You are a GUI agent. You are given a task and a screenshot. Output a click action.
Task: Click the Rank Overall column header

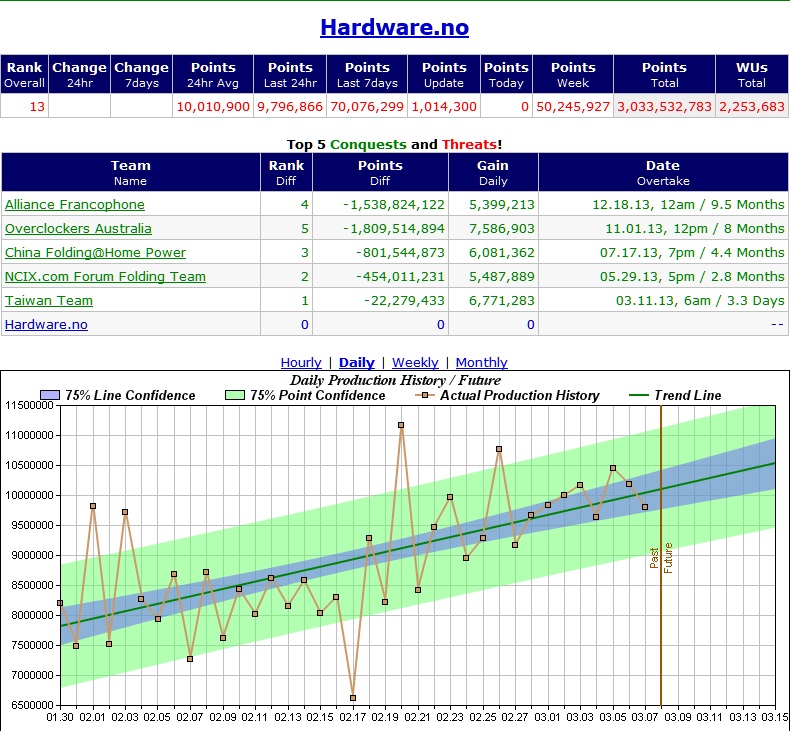tap(24, 75)
